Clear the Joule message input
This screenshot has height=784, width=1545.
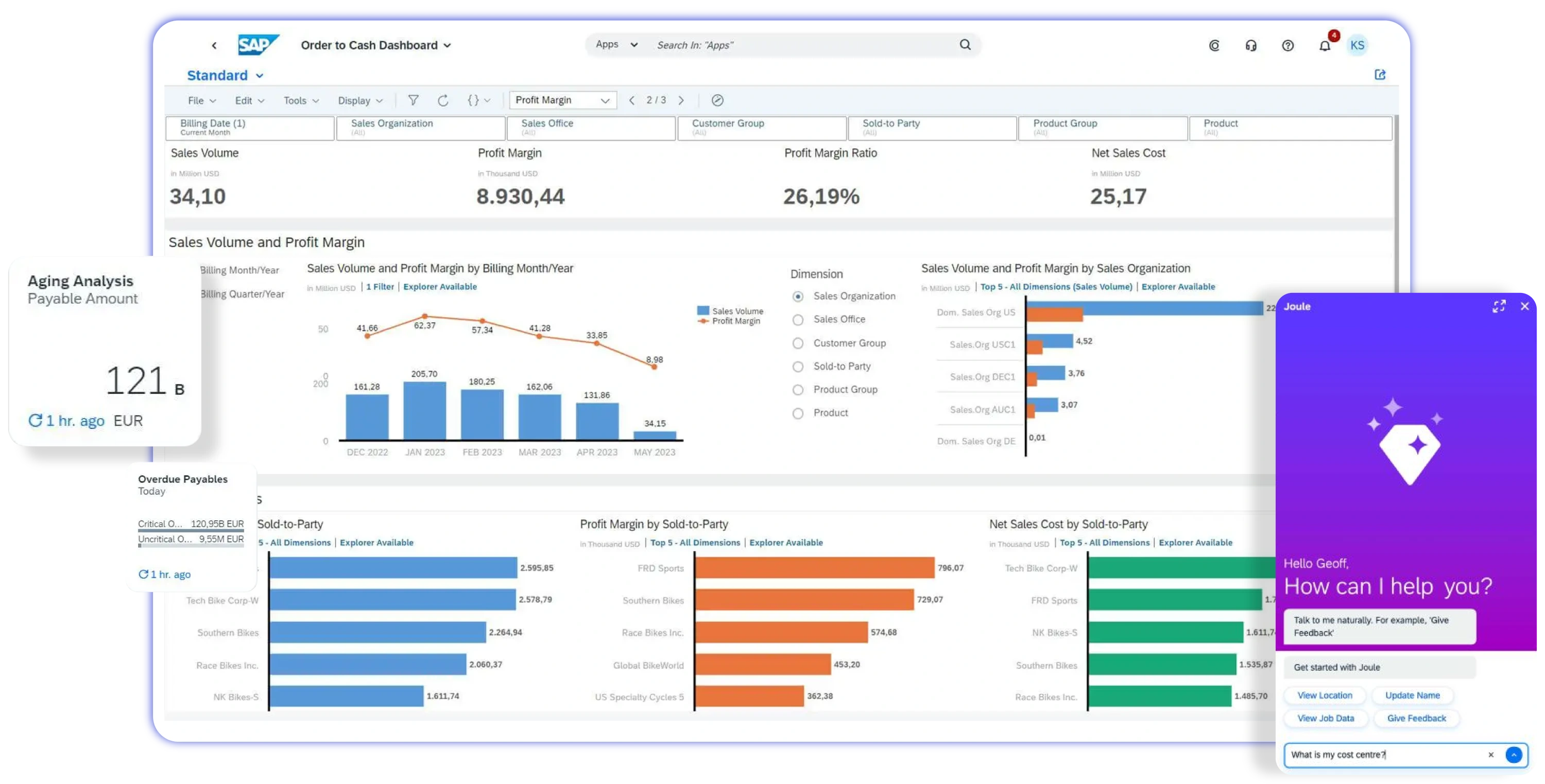tap(1490, 755)
